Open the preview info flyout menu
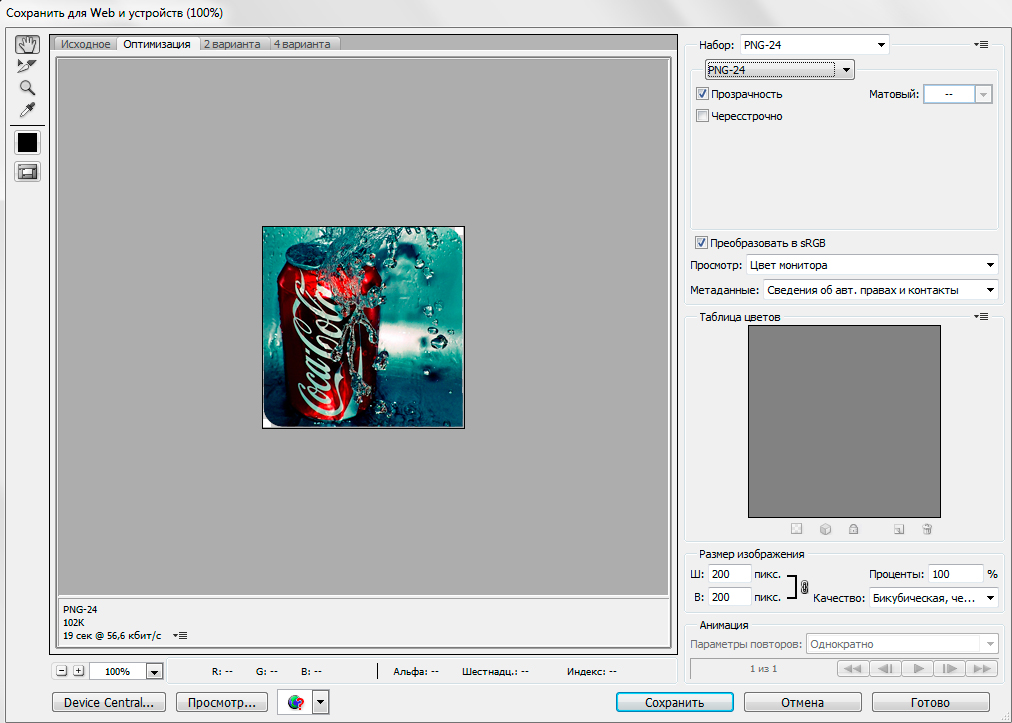This screenshot has height=723, width=1012. click(180, 636)
